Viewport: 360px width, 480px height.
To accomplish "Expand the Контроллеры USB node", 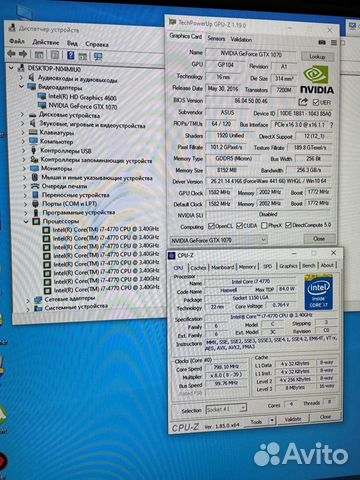I will (24, 150).
